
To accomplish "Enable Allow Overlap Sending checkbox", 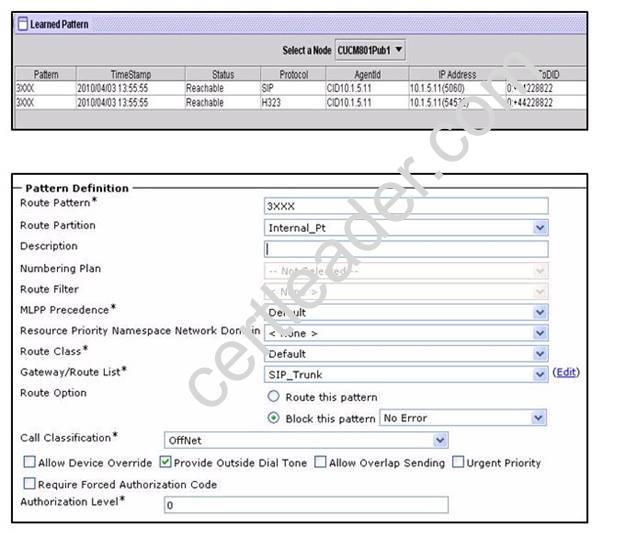I will click(320, 462).
